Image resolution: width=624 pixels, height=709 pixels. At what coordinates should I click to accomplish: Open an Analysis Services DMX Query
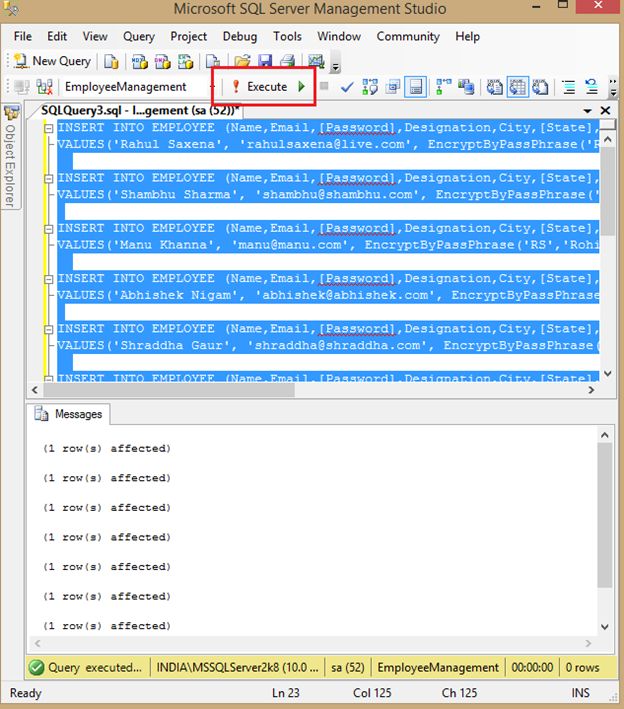[163, 61]
